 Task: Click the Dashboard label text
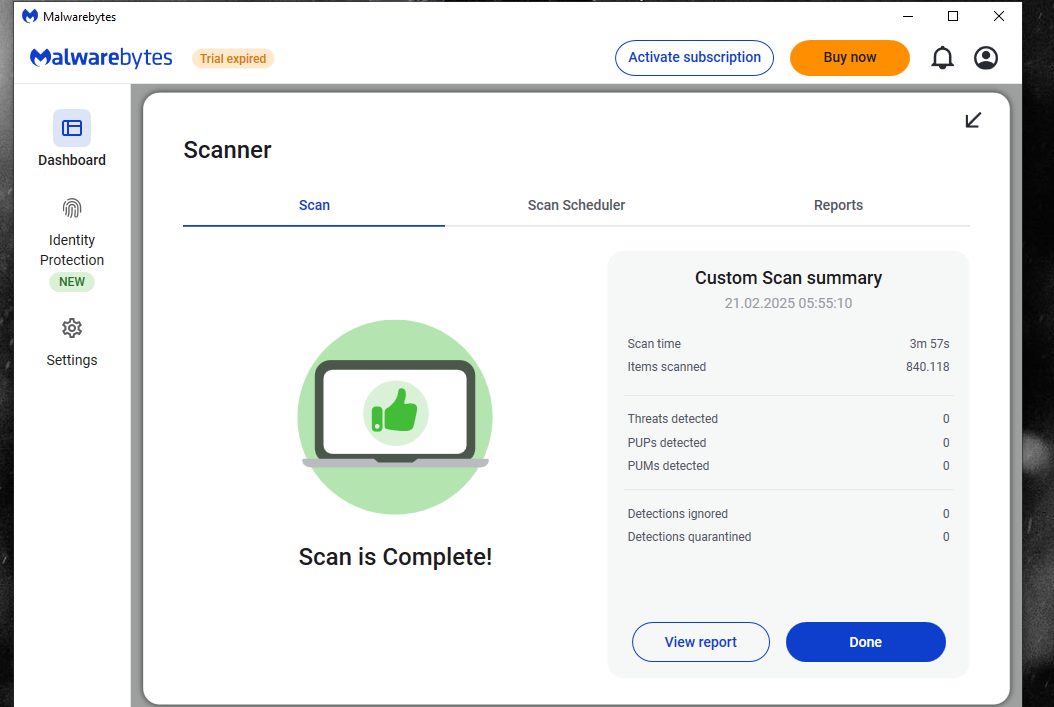click(x=72, y=160)
